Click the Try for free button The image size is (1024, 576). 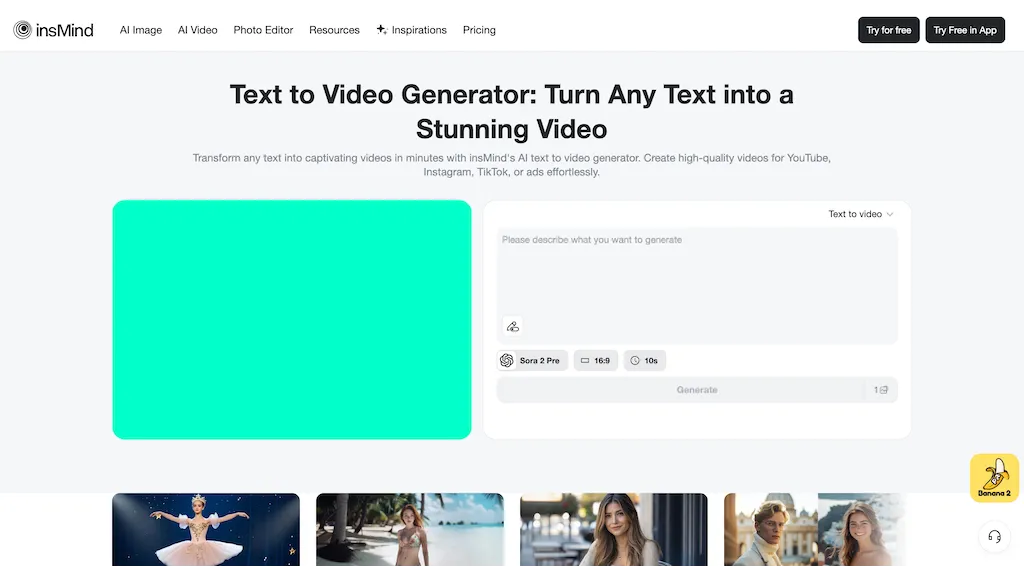(x=888, y=30)
